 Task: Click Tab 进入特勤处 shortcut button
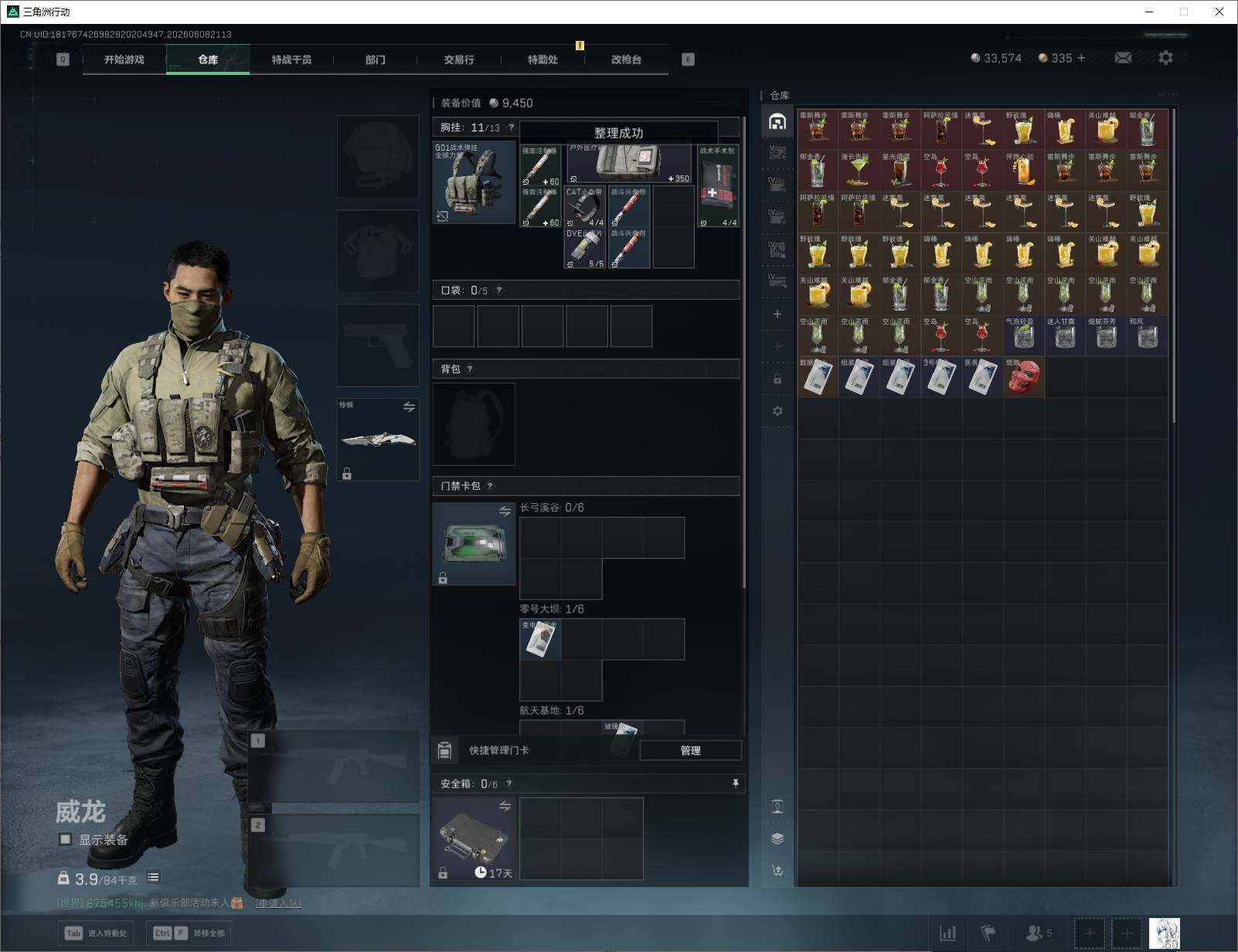point(96,933)
